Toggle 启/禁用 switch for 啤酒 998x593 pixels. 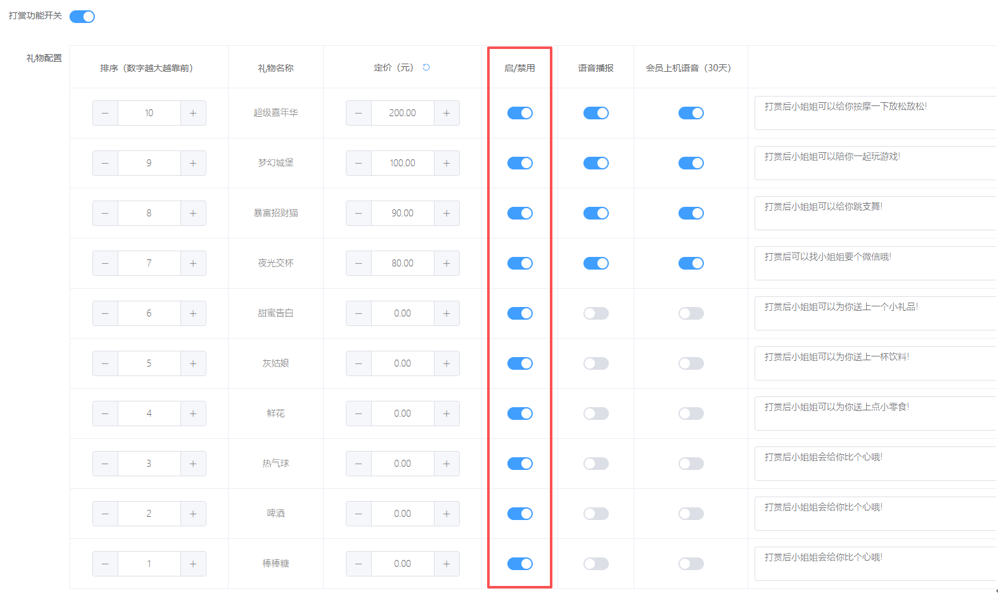[x=520, y=513]
